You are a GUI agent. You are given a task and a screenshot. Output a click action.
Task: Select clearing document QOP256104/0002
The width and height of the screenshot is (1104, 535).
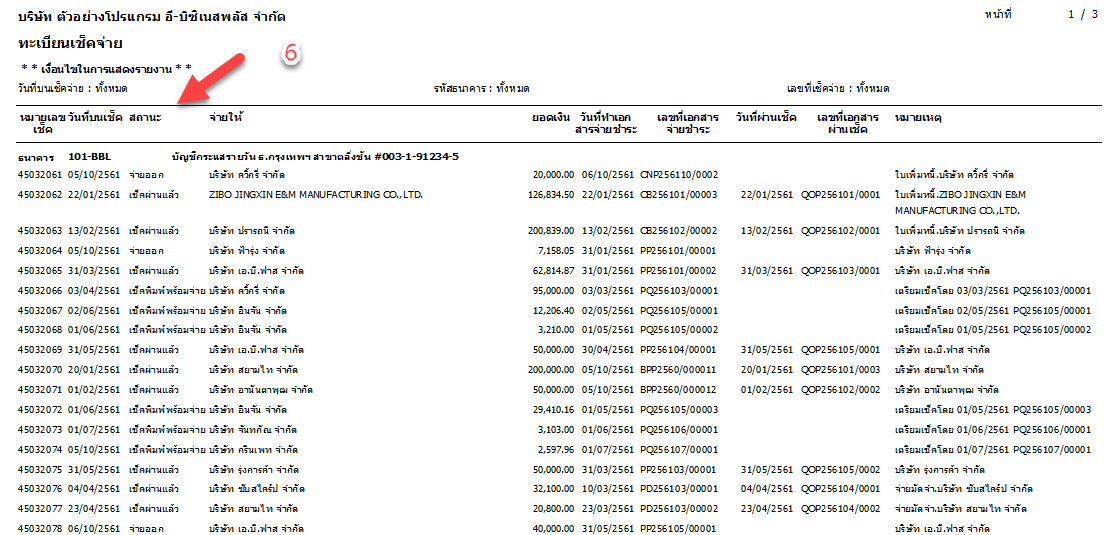[x=841, y=508]
